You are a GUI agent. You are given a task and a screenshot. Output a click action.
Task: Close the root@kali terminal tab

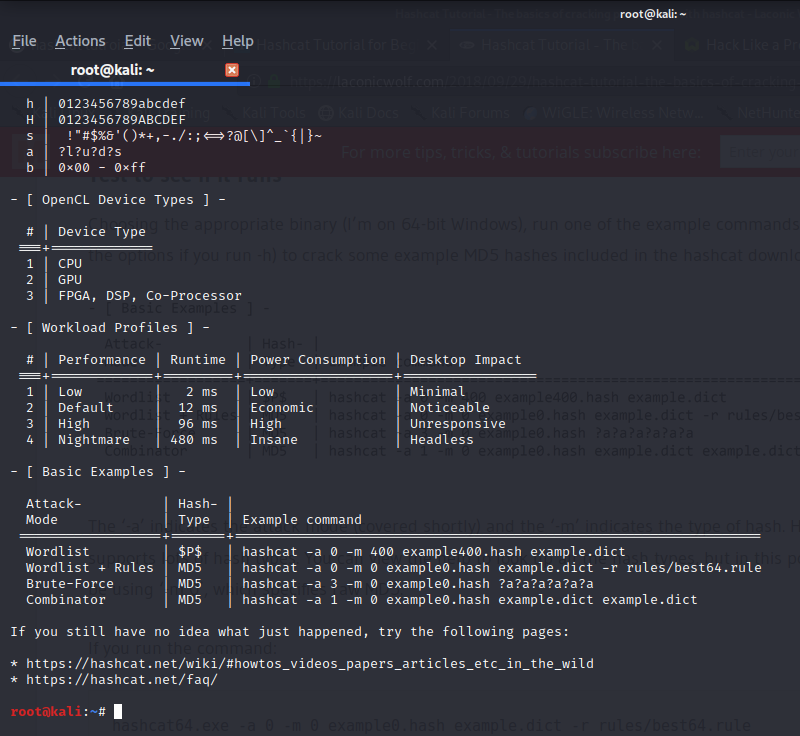(232, 70)
